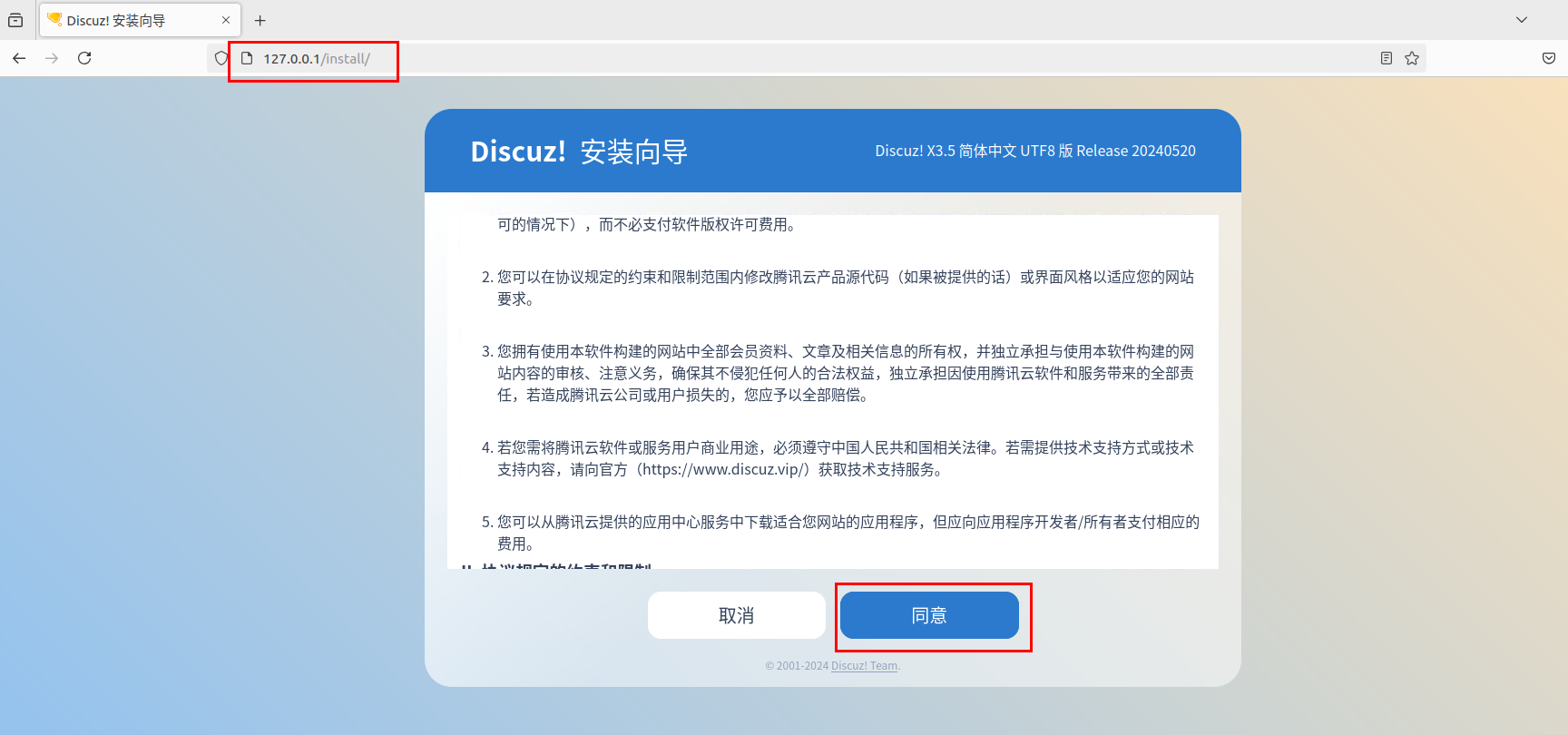Go forward to the next page
This screenshot has height=735, width=1568.
pos(52,58)
